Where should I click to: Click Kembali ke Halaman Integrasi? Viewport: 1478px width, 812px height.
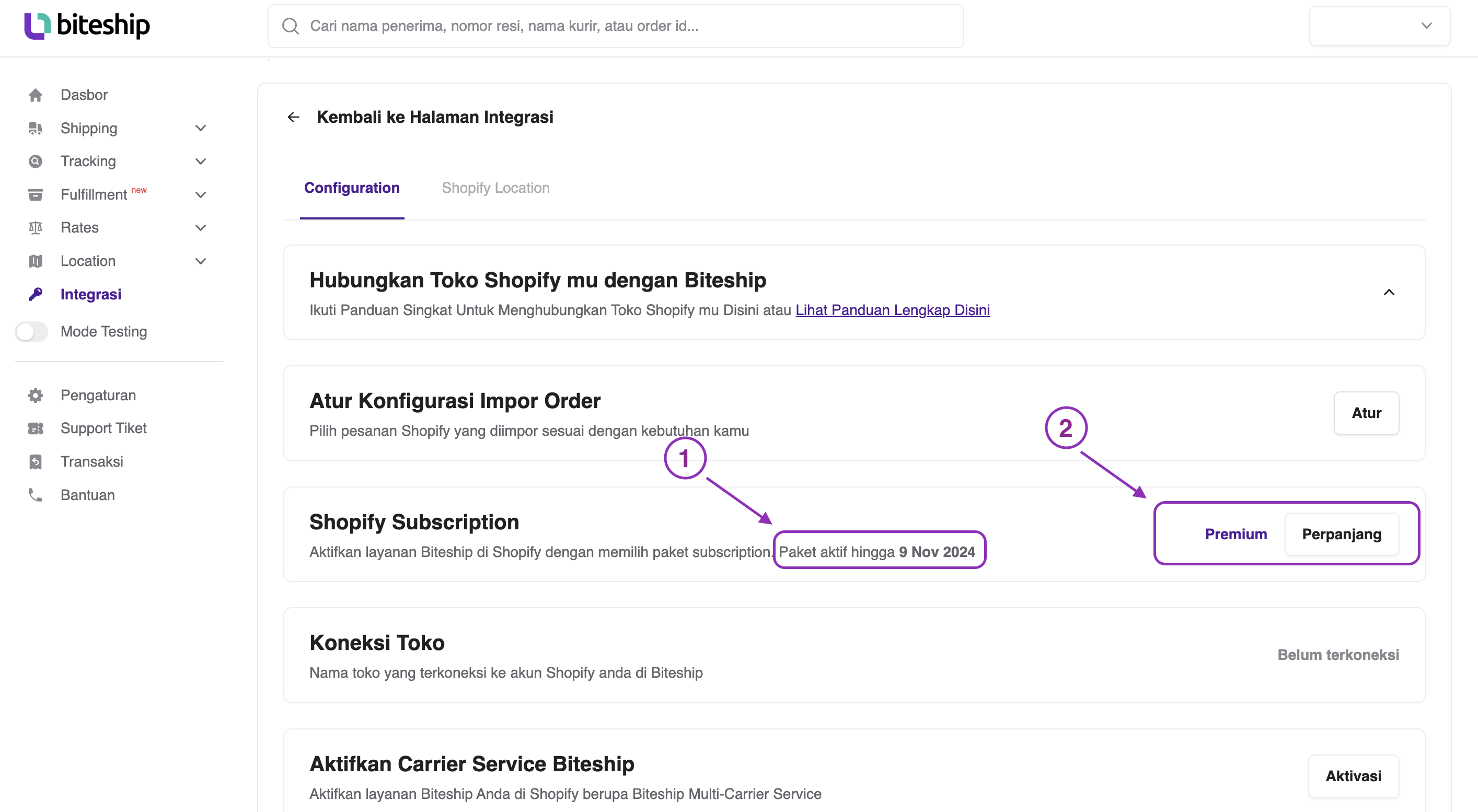click(x=435, y=118)
